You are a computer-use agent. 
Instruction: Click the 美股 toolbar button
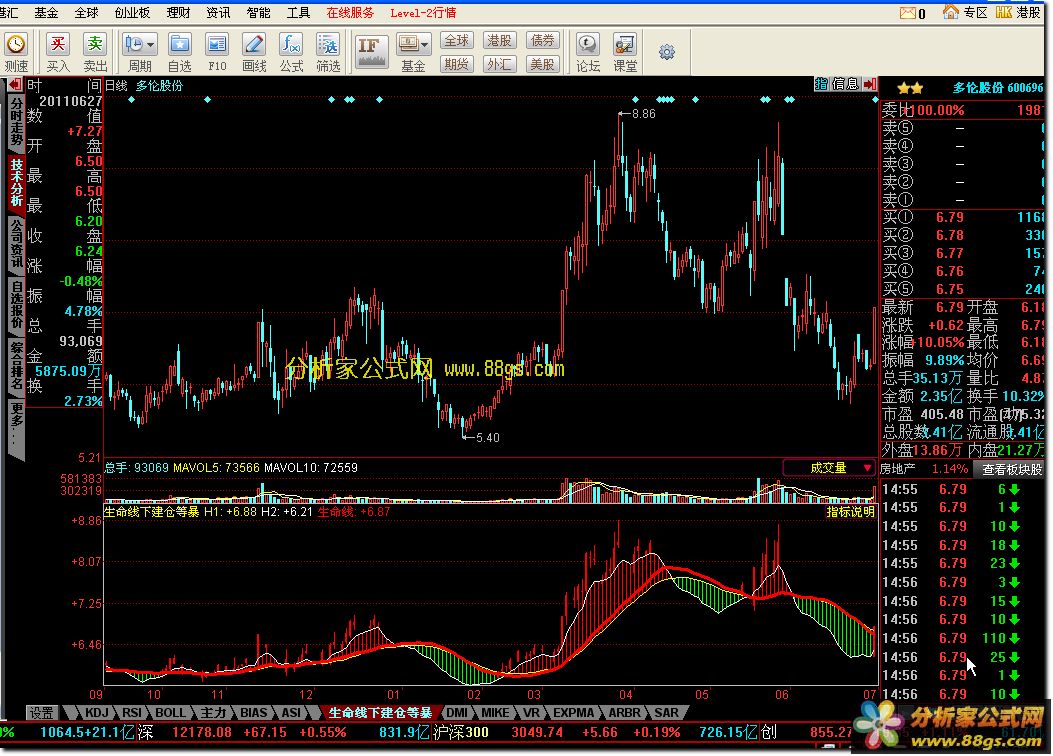coord(542,64)
